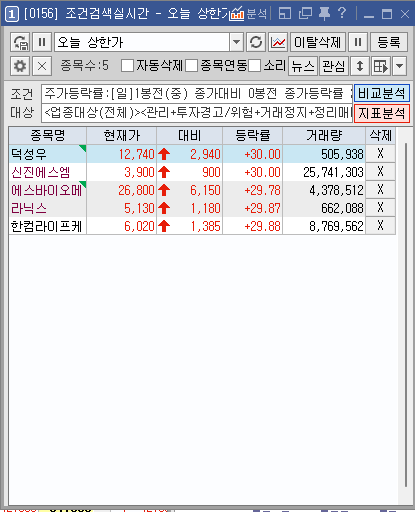Open 뉴스 for selected stock

point(303,66)
